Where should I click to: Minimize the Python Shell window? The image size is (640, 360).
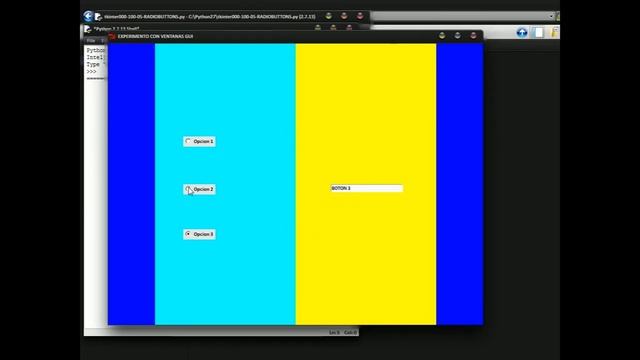318,28
